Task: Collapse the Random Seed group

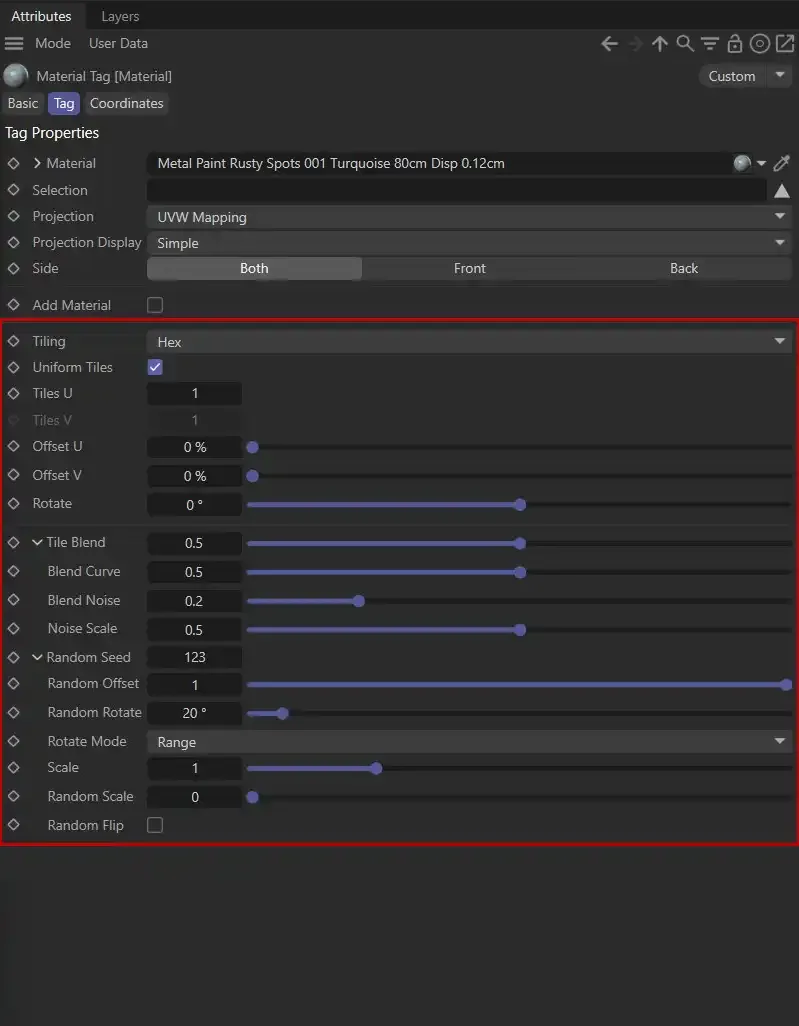Action: (37, 658)
